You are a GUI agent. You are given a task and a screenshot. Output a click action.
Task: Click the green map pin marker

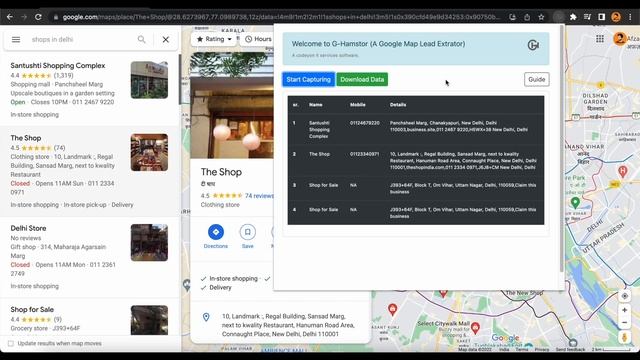coord(575,202)
